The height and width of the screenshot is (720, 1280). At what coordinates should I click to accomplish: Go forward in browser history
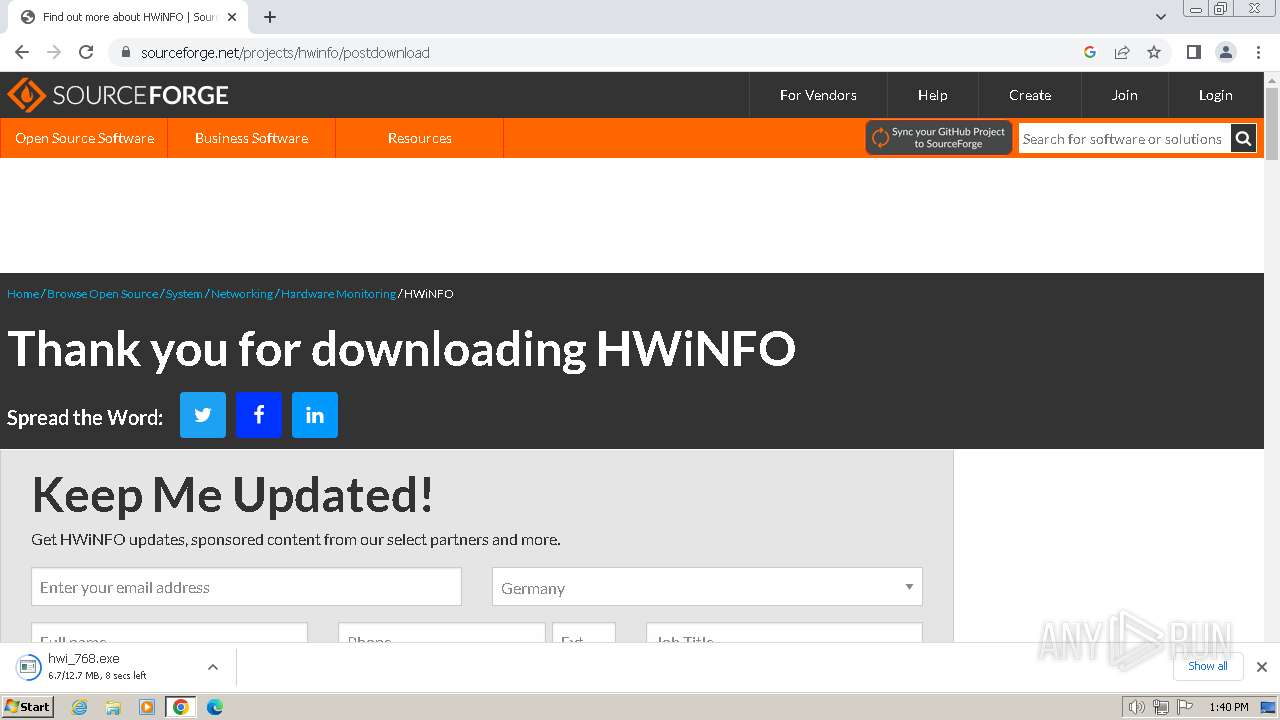point(54,52)
